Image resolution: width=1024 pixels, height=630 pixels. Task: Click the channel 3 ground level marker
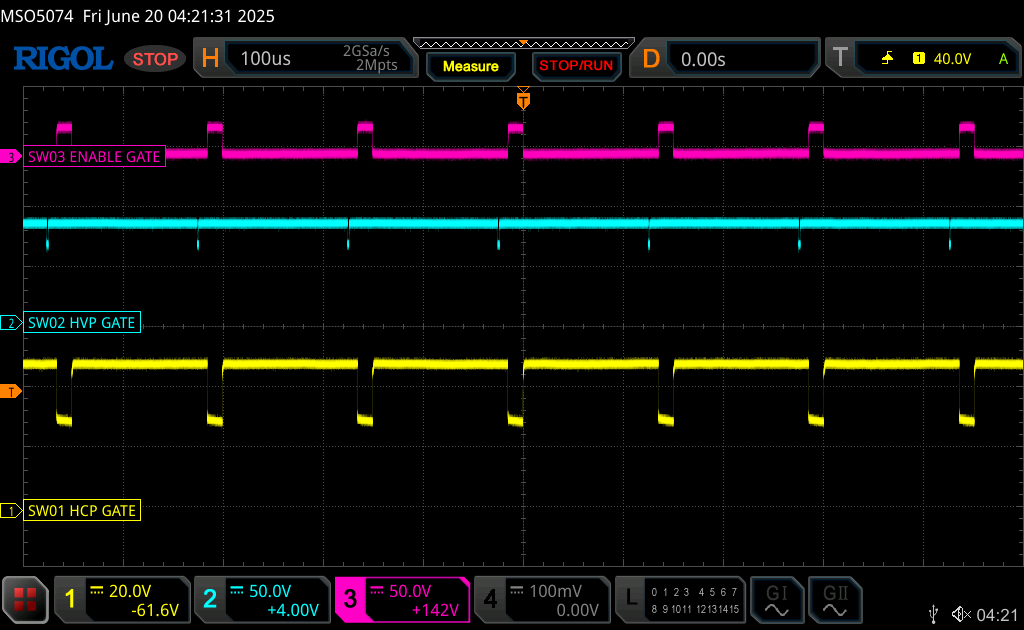pyautogui.click(x=10, y=157)
